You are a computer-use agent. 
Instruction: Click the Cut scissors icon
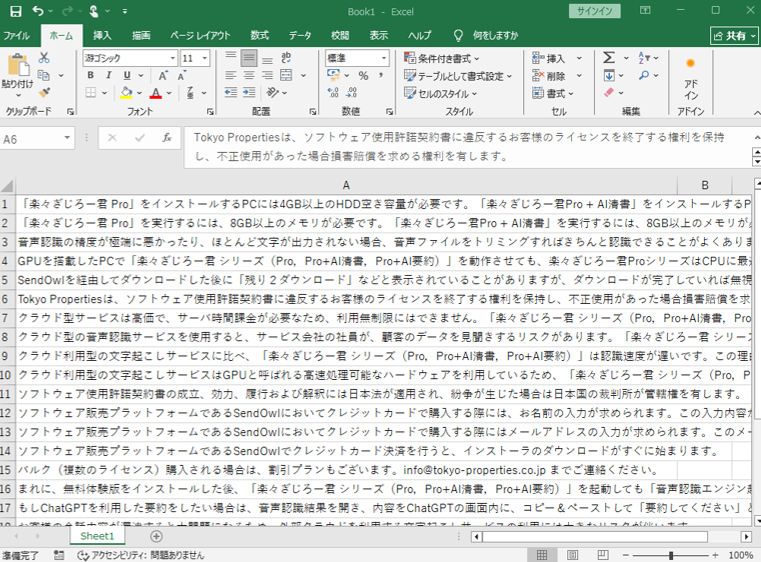[44, 58]
